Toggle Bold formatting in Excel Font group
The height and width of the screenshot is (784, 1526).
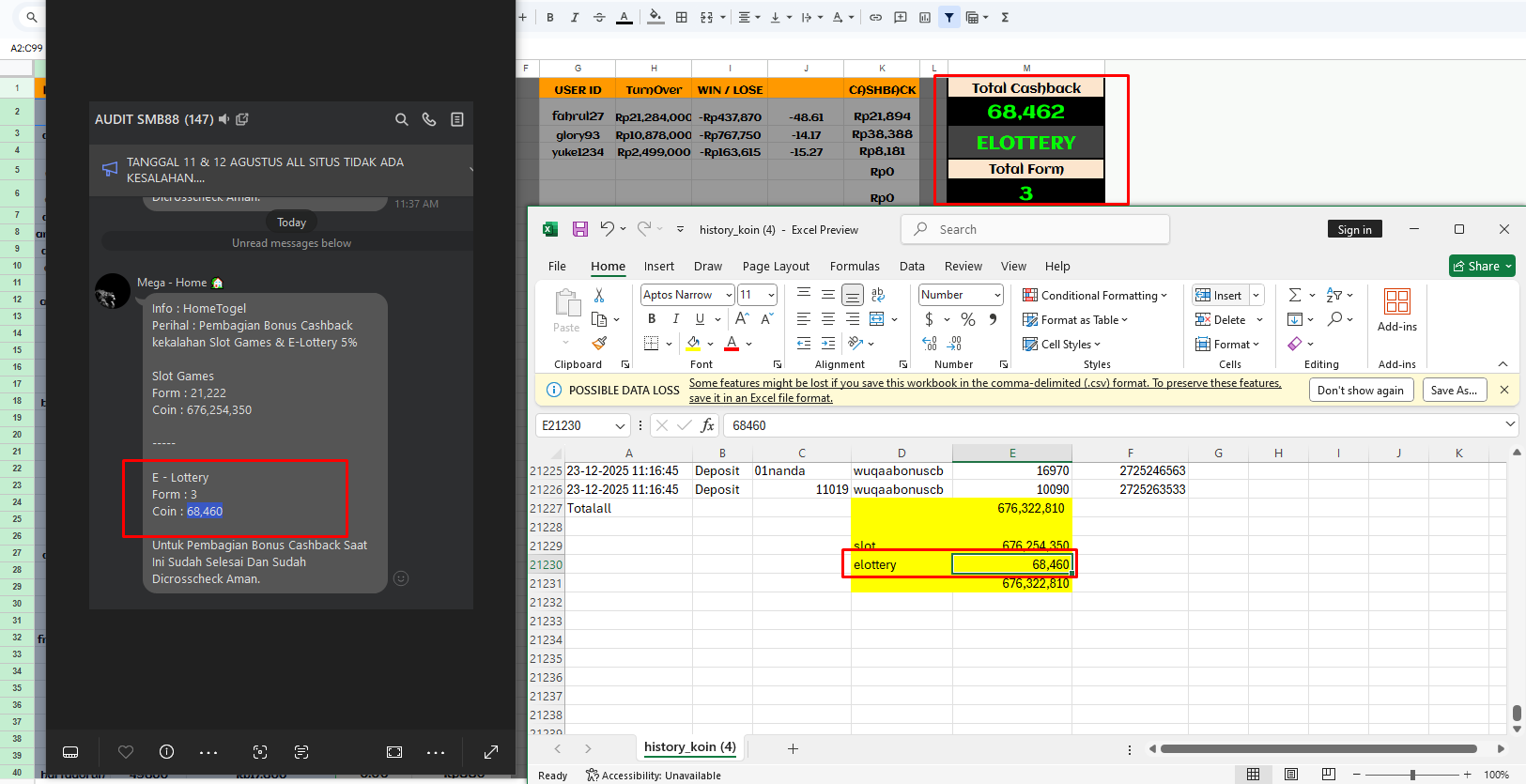tap(652, 319)
